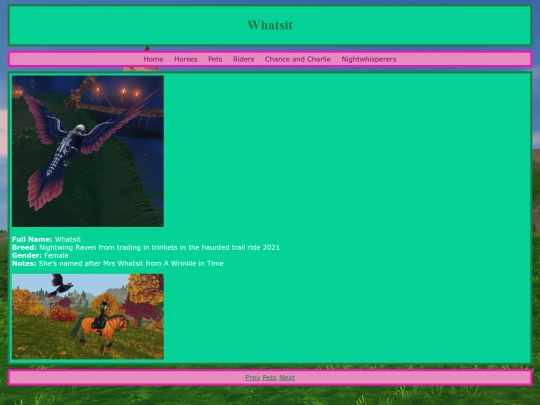Click the 'Notes:' label
This screenshot has height=405, width=540.
pyautogui.click(x=24, y=263)
